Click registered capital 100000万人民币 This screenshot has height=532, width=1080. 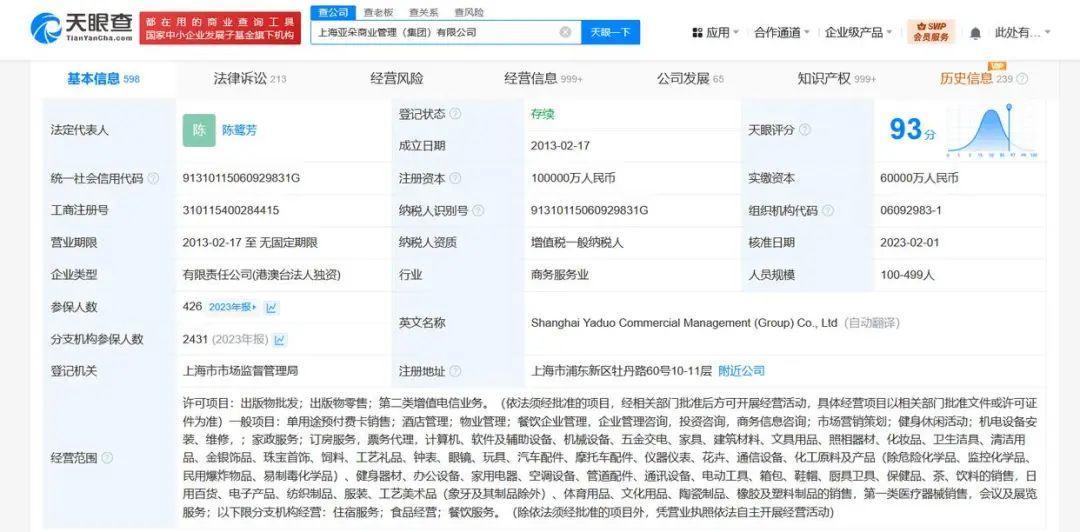point(573,178)
